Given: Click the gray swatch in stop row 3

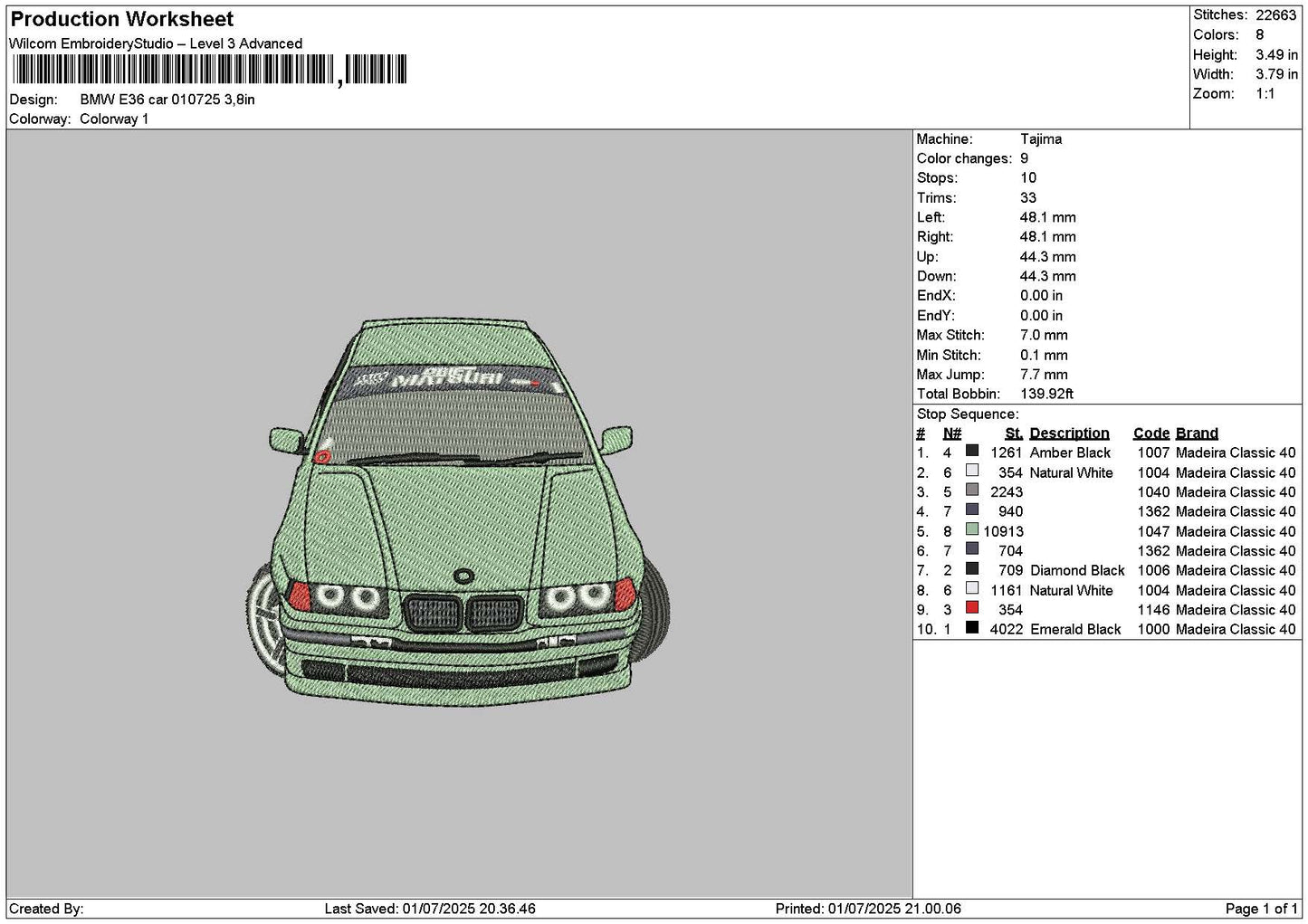Looking at the screenshot, I should tap(972, 491).
